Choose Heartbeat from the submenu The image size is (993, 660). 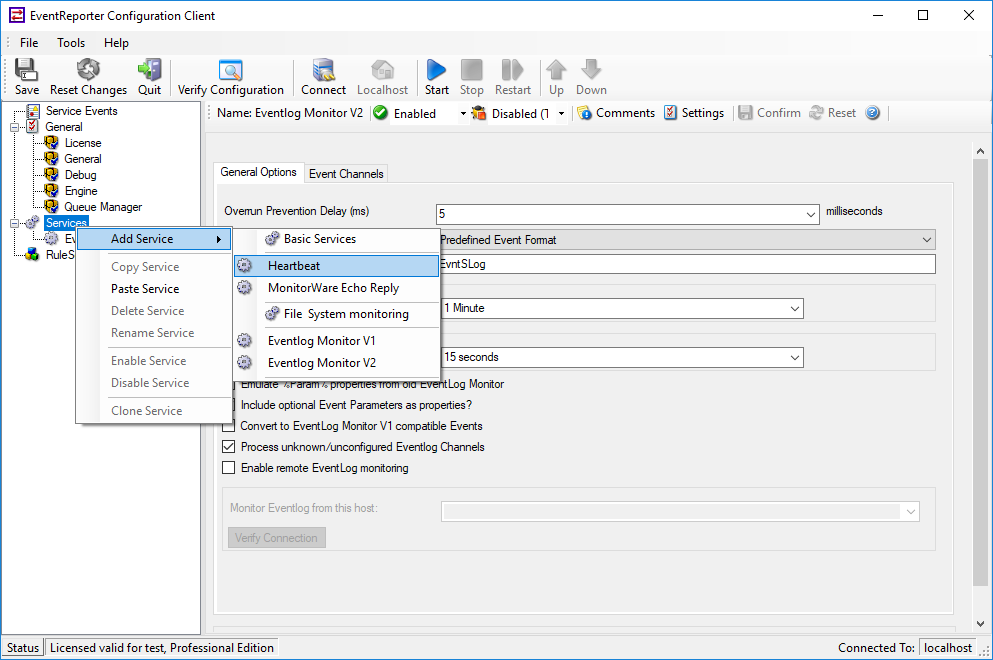pos(336,266)
